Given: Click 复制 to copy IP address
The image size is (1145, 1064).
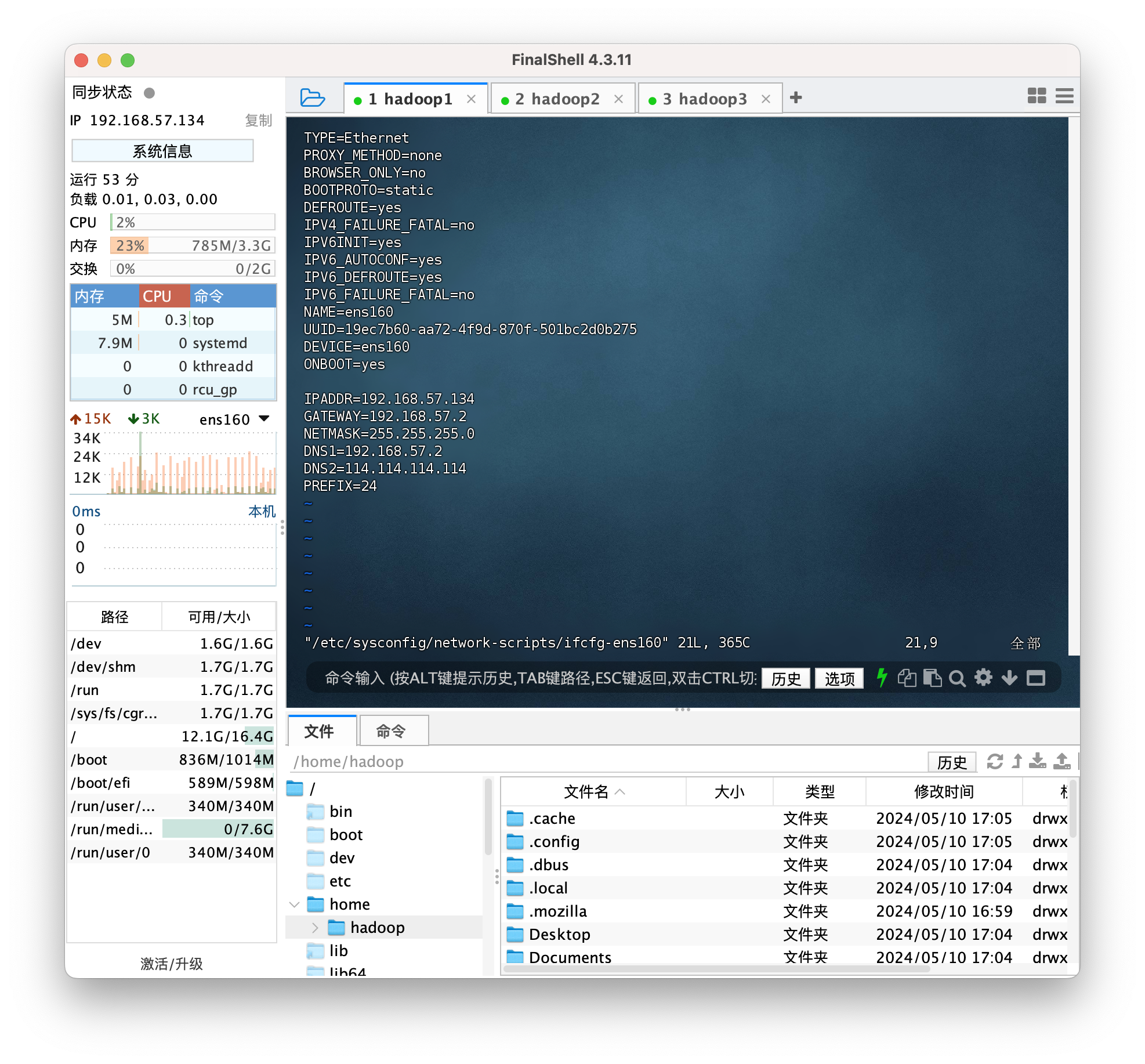Looking at the screenshot, I should click(x=258, y=120).
